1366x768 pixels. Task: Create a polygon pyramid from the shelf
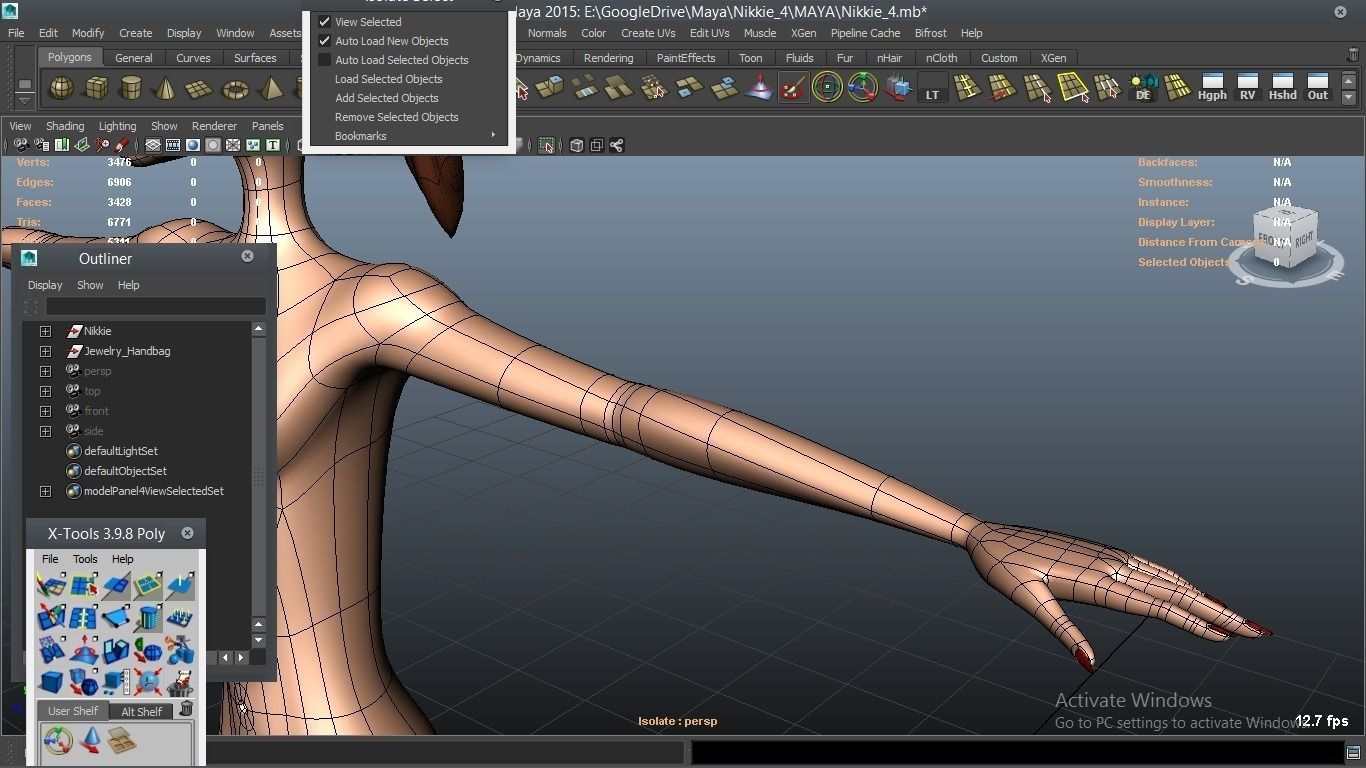[270, 89]
